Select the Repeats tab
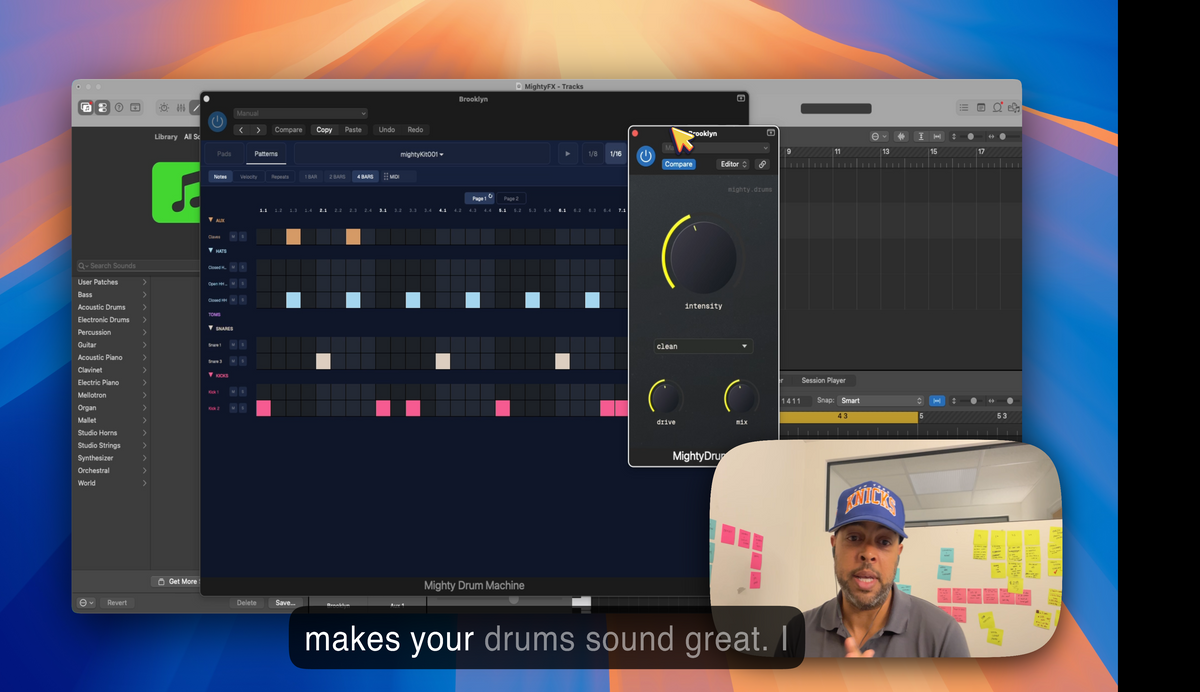The image size is (1200, 692). coord(280,176)
